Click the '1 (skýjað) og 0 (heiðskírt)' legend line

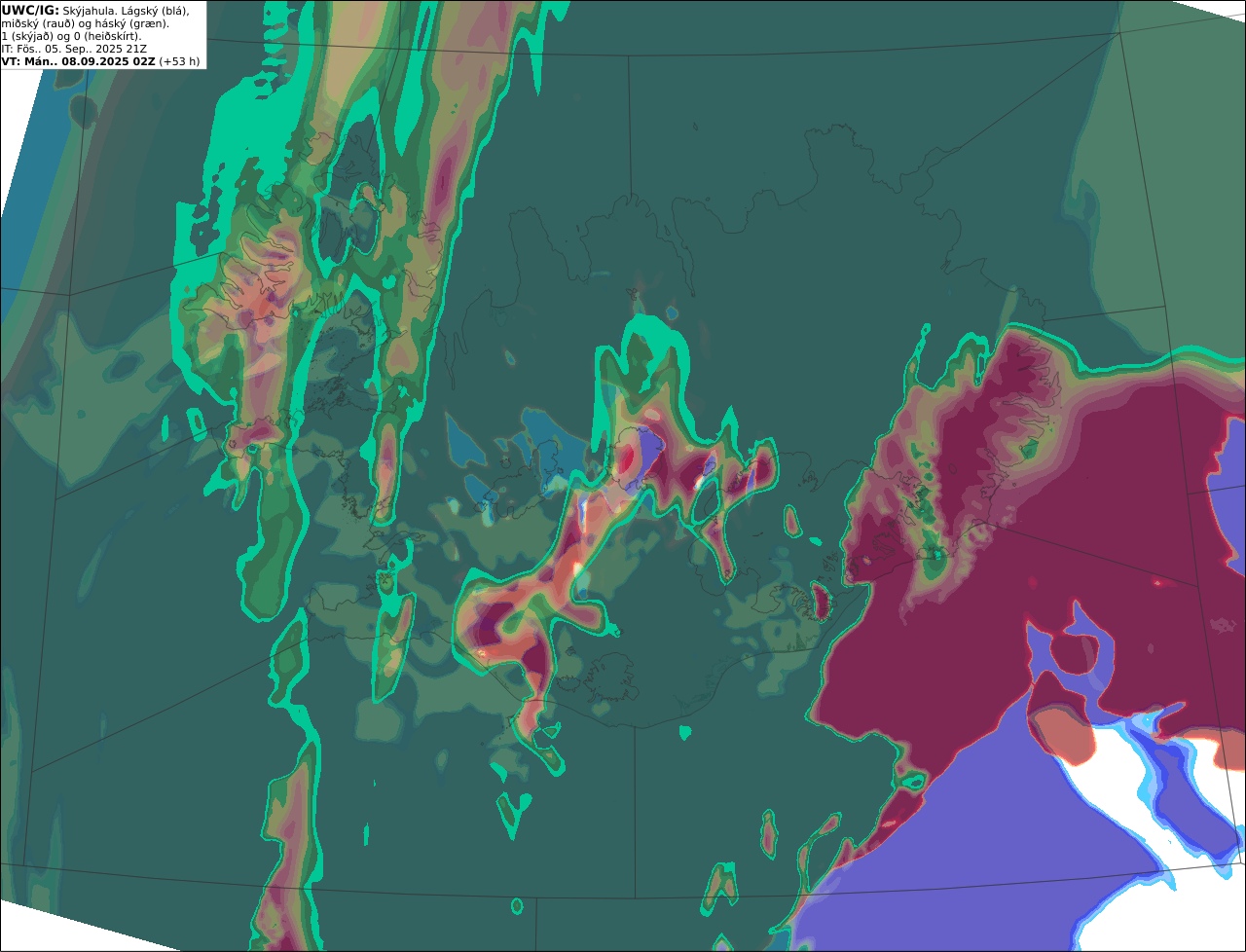(x=71, y=36)
